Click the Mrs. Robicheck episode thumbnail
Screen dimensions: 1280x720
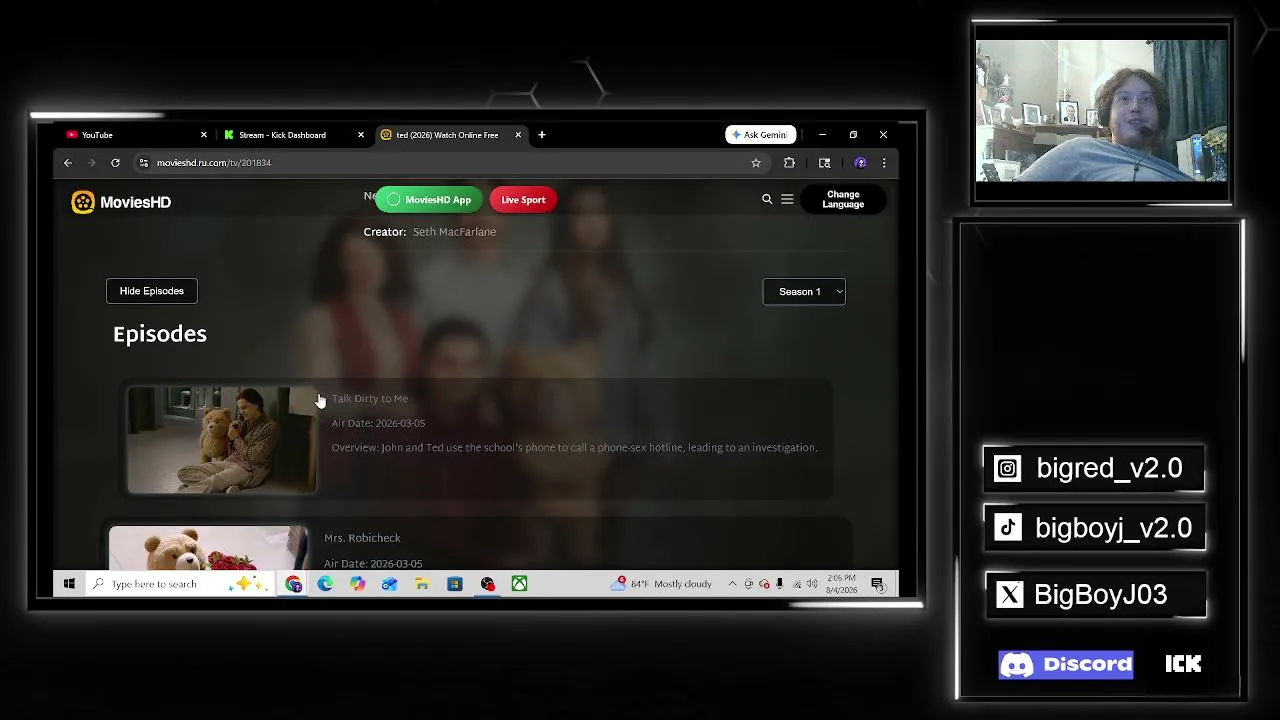208,547
